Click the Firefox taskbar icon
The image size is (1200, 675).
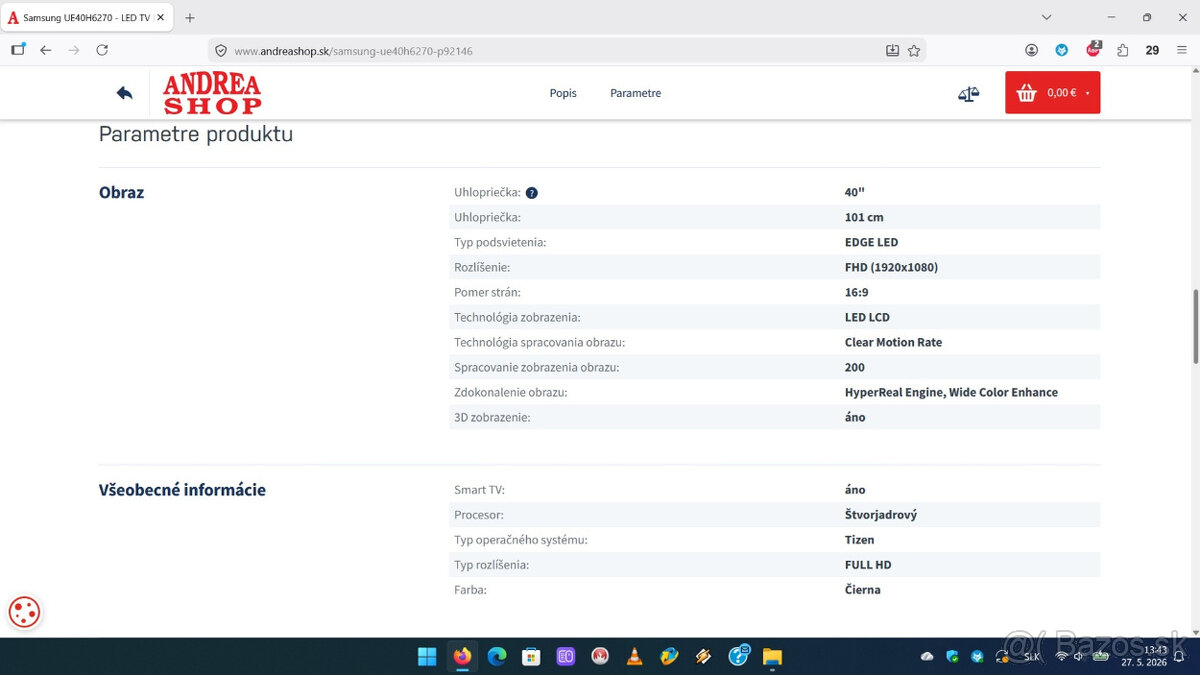click(x=462, y=657)
